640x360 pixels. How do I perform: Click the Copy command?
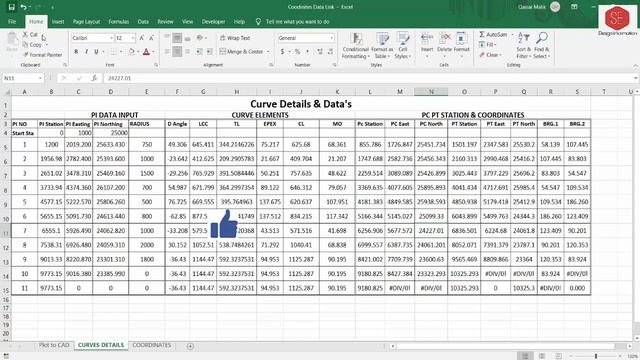[33, 44]
